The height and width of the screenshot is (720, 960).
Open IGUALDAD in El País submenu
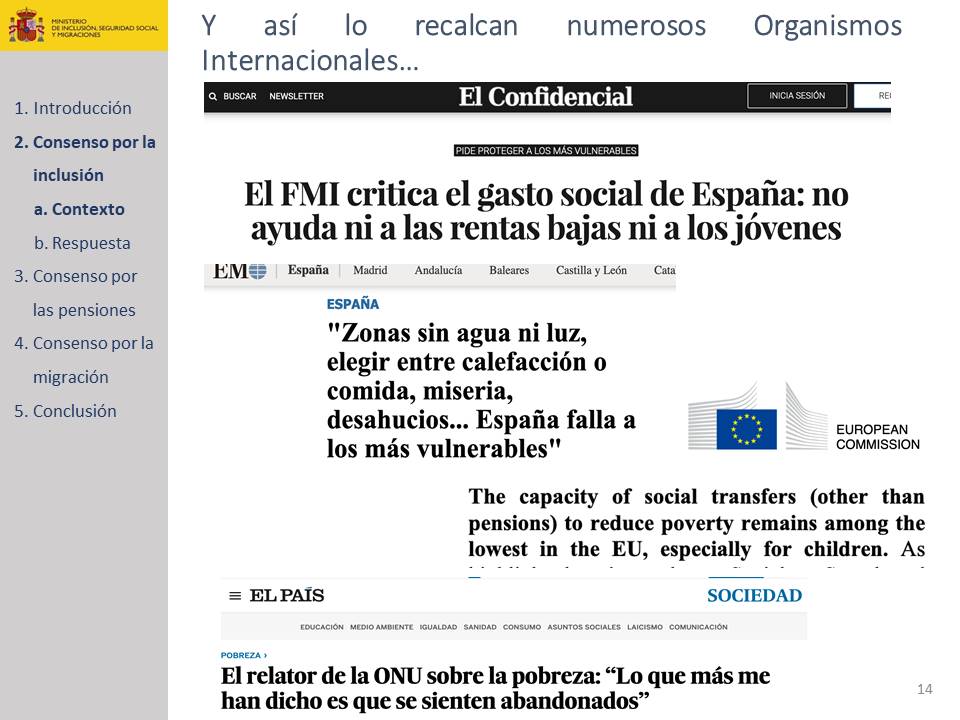[x=438, y=627]
